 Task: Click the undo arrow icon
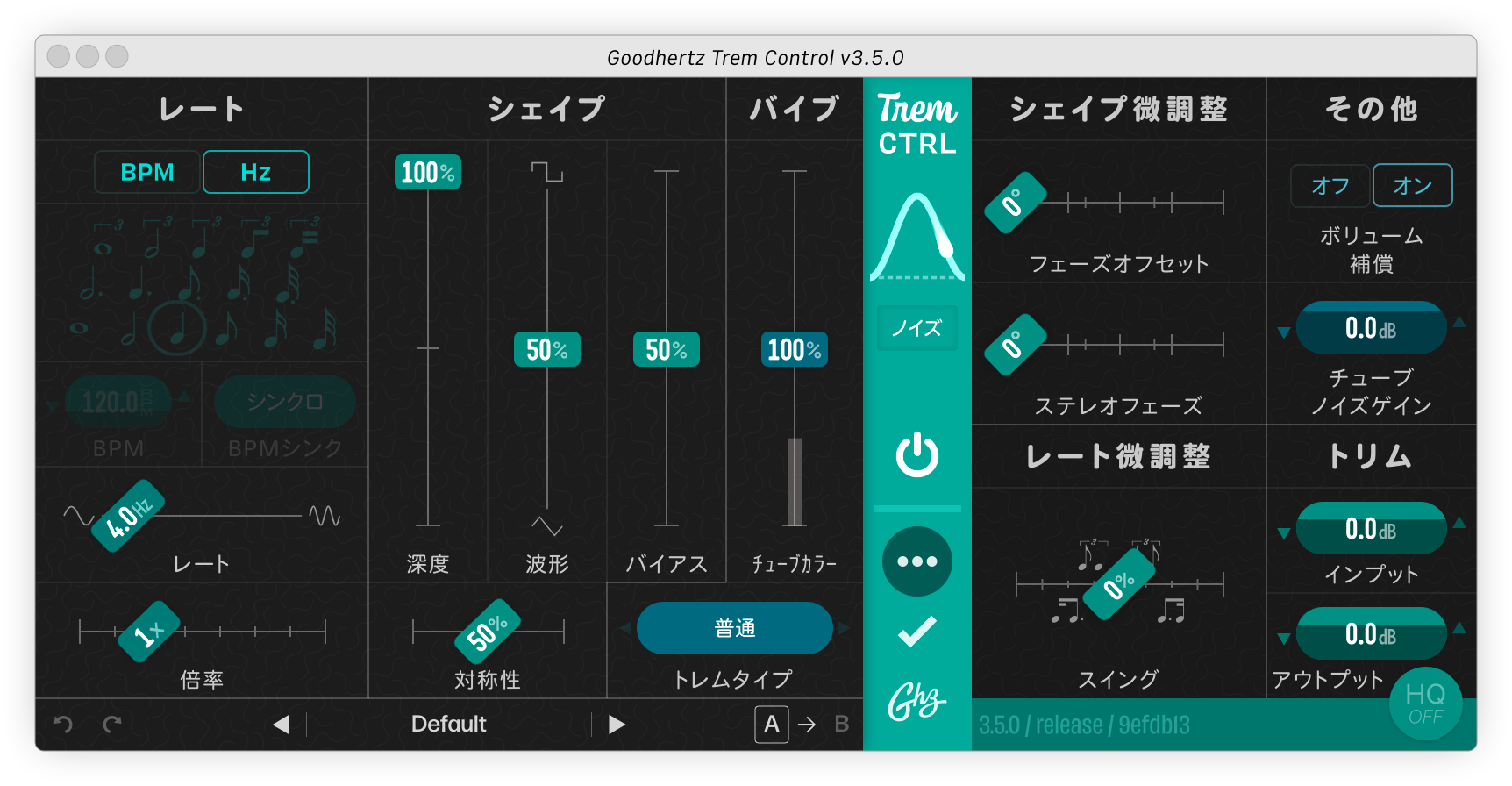pyautogui.click(x=63, y=725)
